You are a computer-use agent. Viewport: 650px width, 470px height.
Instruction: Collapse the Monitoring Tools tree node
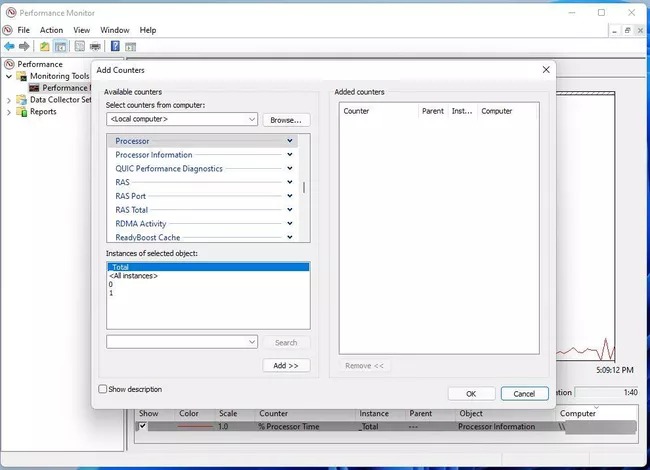pos(9,76)
